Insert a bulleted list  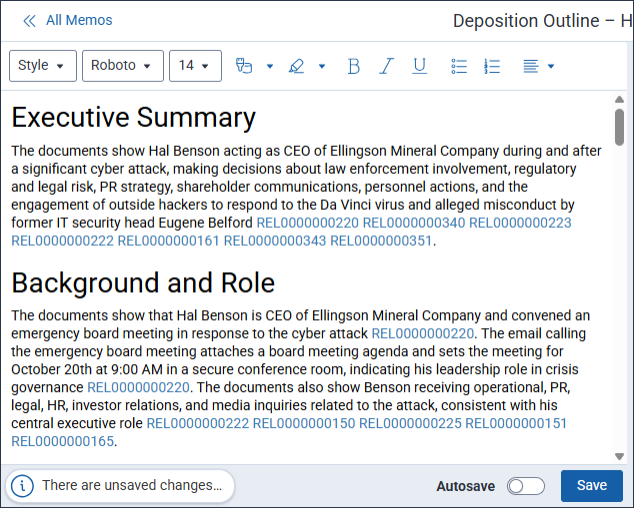click(459, 66)
